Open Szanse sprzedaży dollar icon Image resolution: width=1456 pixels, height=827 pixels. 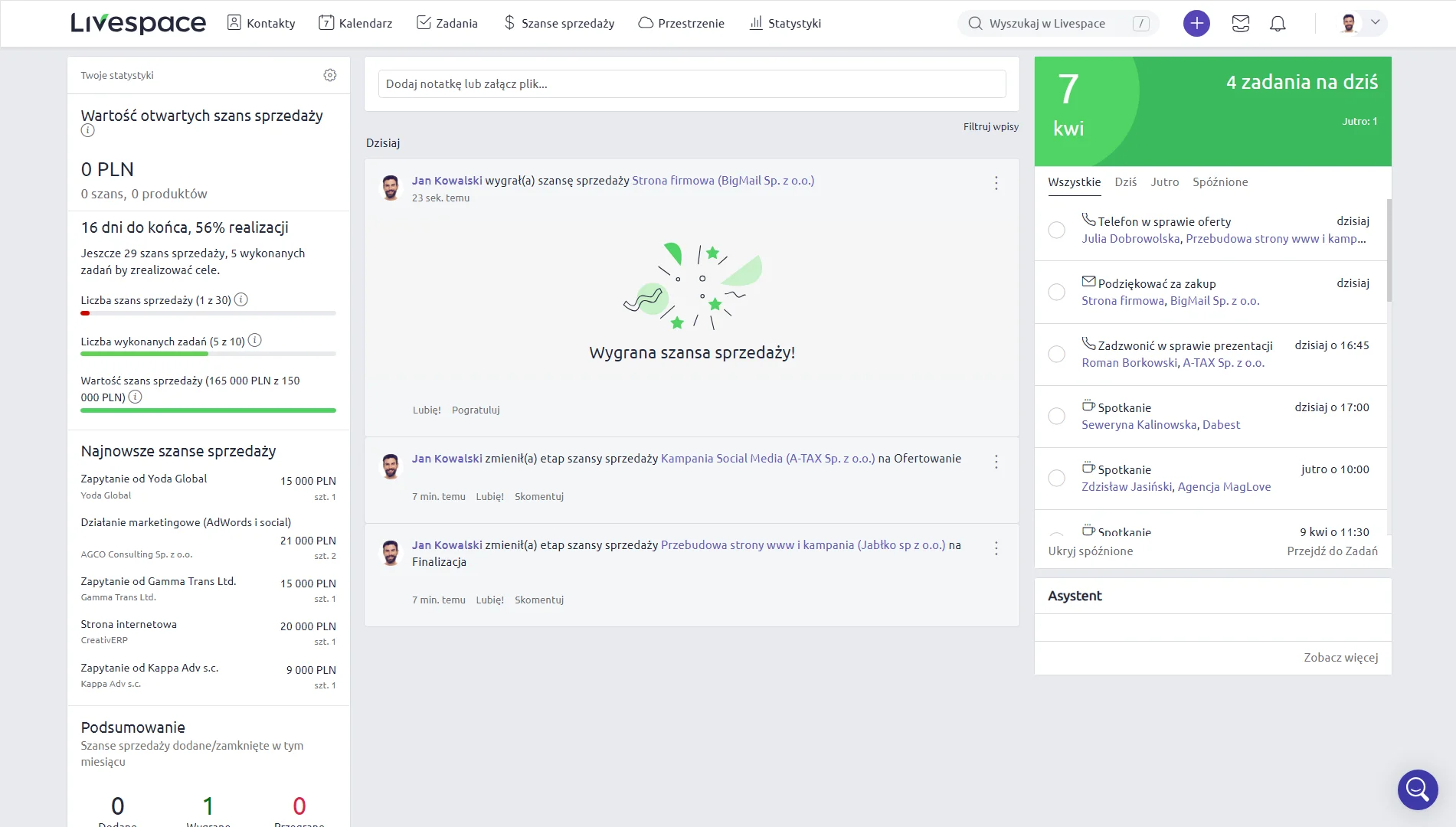[x=508, y=23]
